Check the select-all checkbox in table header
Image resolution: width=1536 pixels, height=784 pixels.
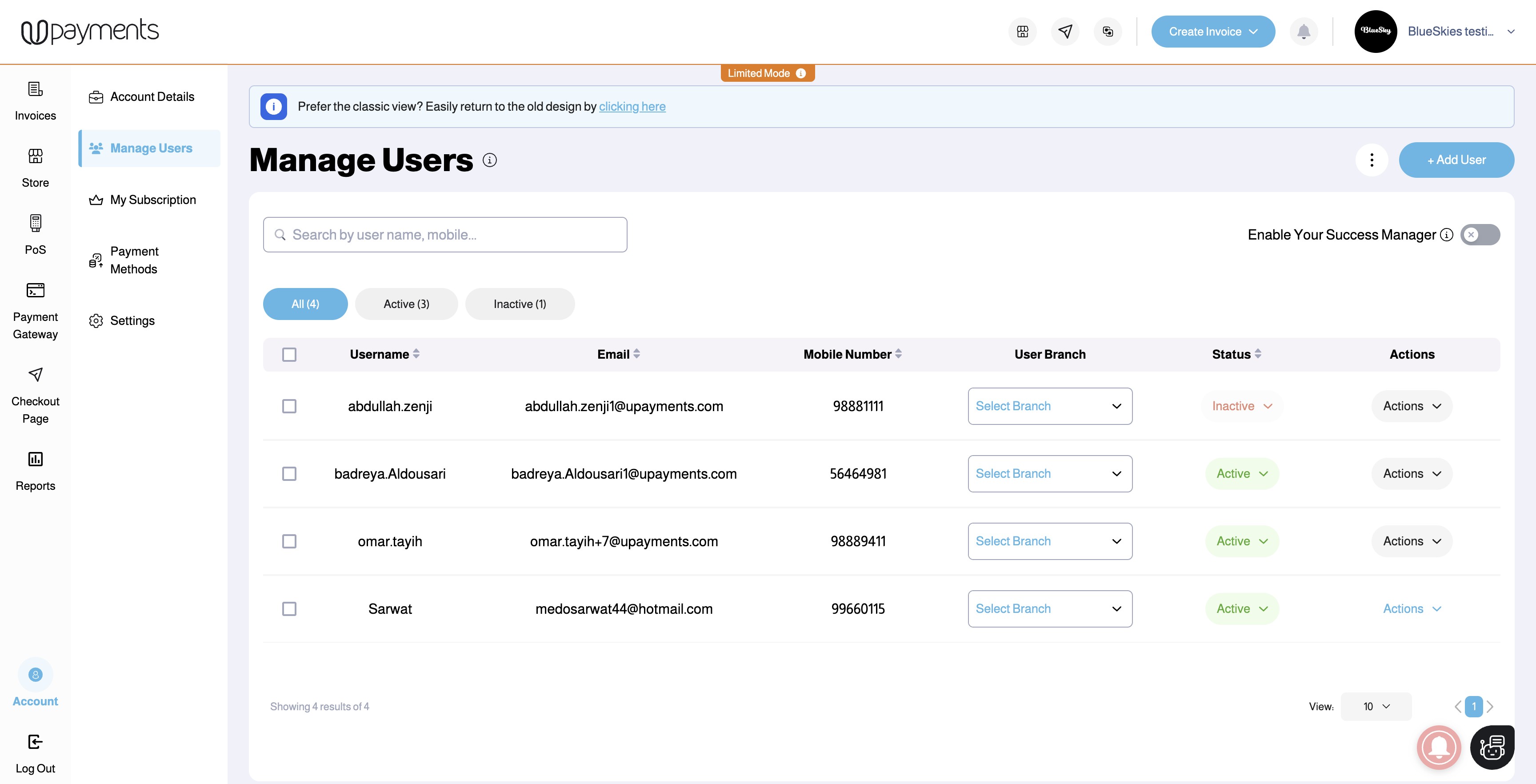(289, 355)
